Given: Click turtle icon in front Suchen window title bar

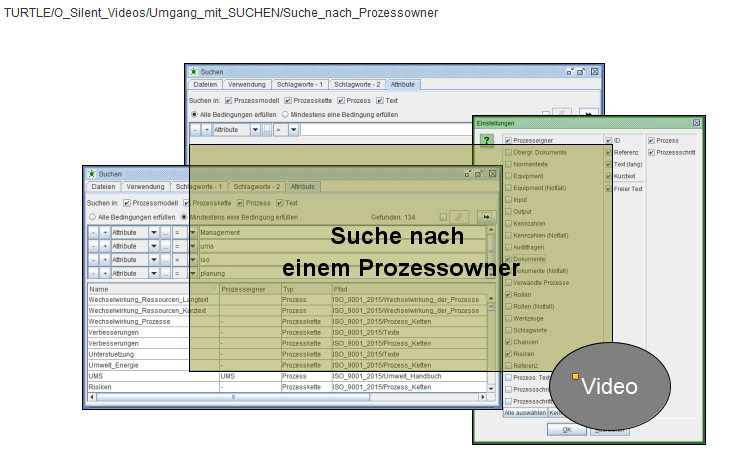Looking at the screenshot, I should (92, 174).
